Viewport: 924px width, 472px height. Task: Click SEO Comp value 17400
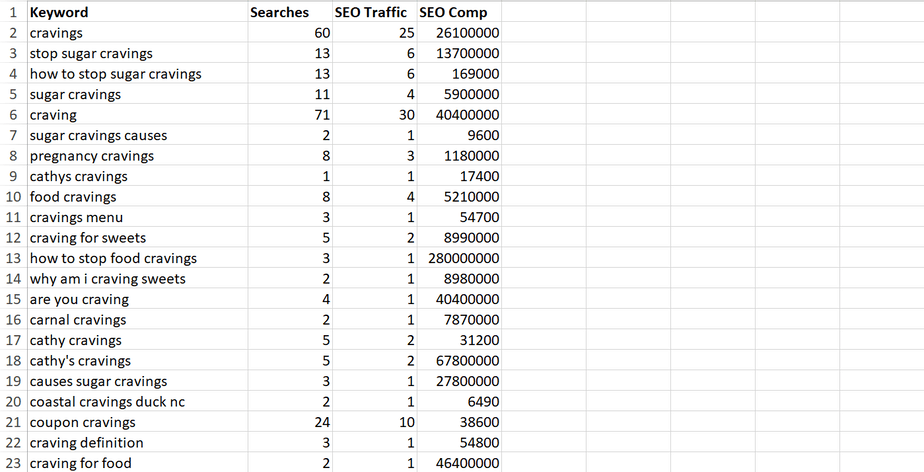(x=459, y=176)
